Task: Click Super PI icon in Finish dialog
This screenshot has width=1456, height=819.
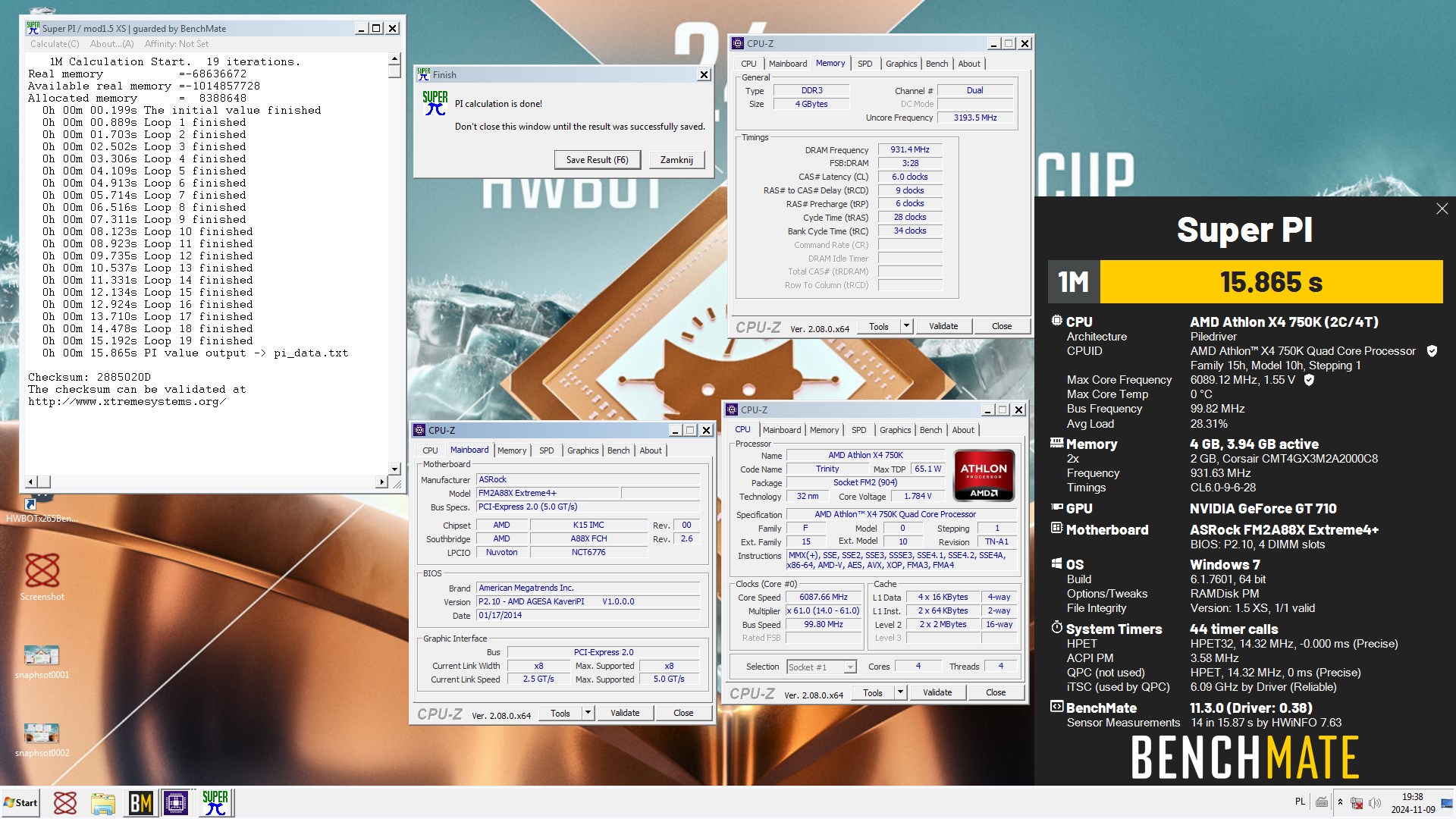Action: coord(435,103)
